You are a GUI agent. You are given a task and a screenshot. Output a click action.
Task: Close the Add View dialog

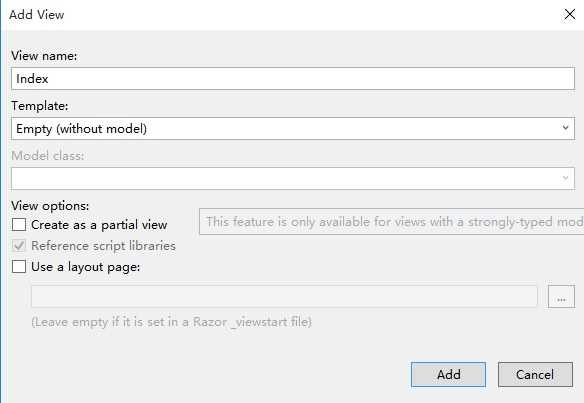coord(569,15)
